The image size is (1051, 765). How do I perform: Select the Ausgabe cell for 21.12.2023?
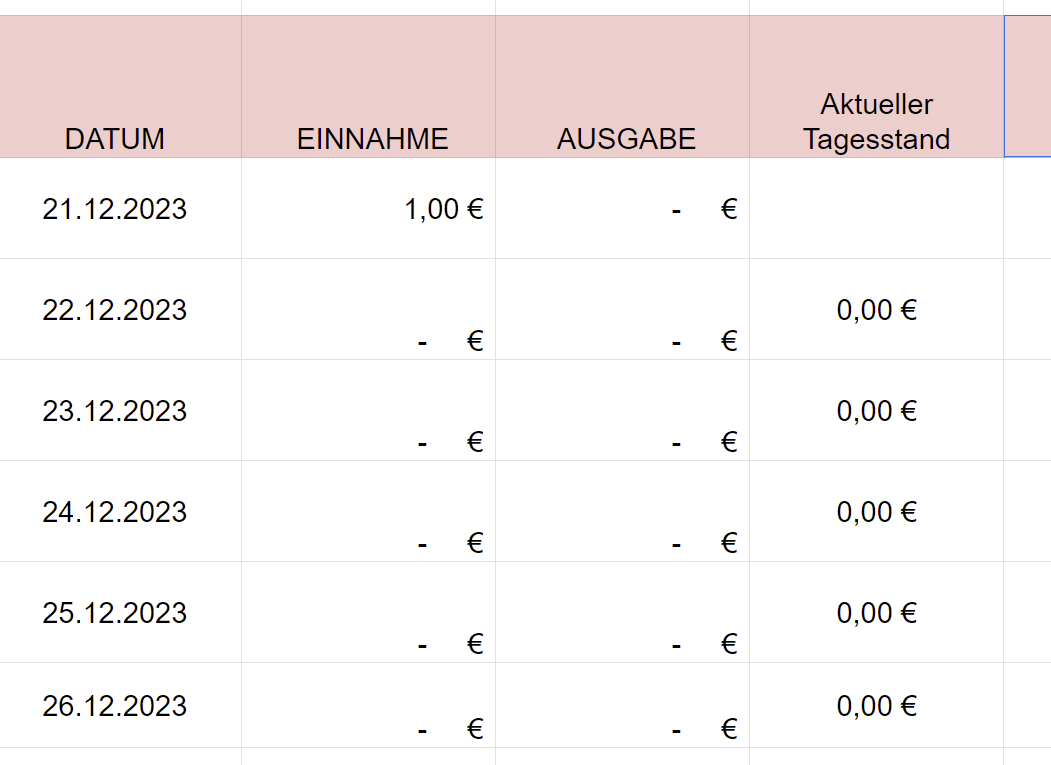[623, 209]
